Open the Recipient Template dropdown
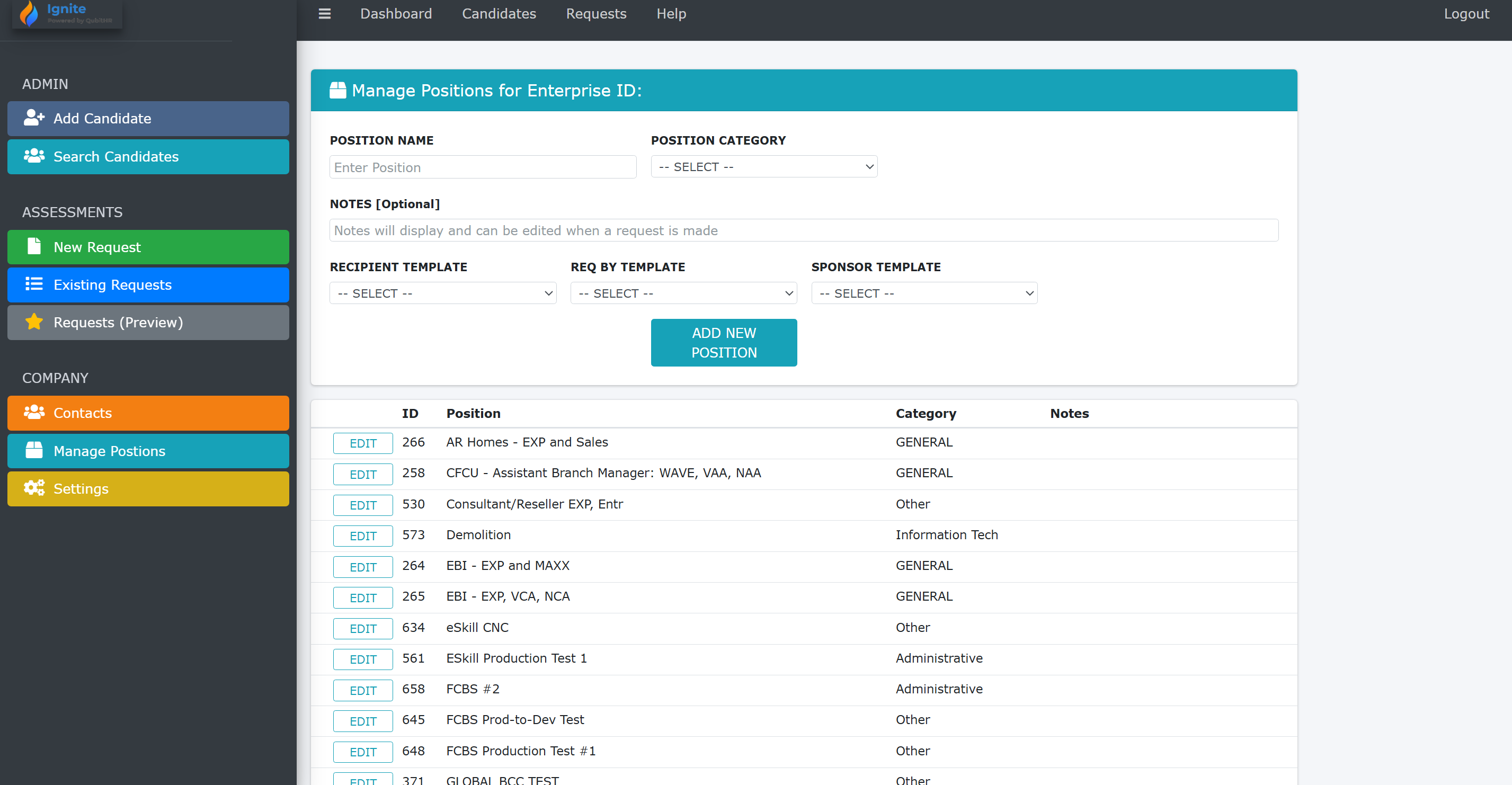Image resolution: width=1512 pixels, height=785 pixels. 442,293
